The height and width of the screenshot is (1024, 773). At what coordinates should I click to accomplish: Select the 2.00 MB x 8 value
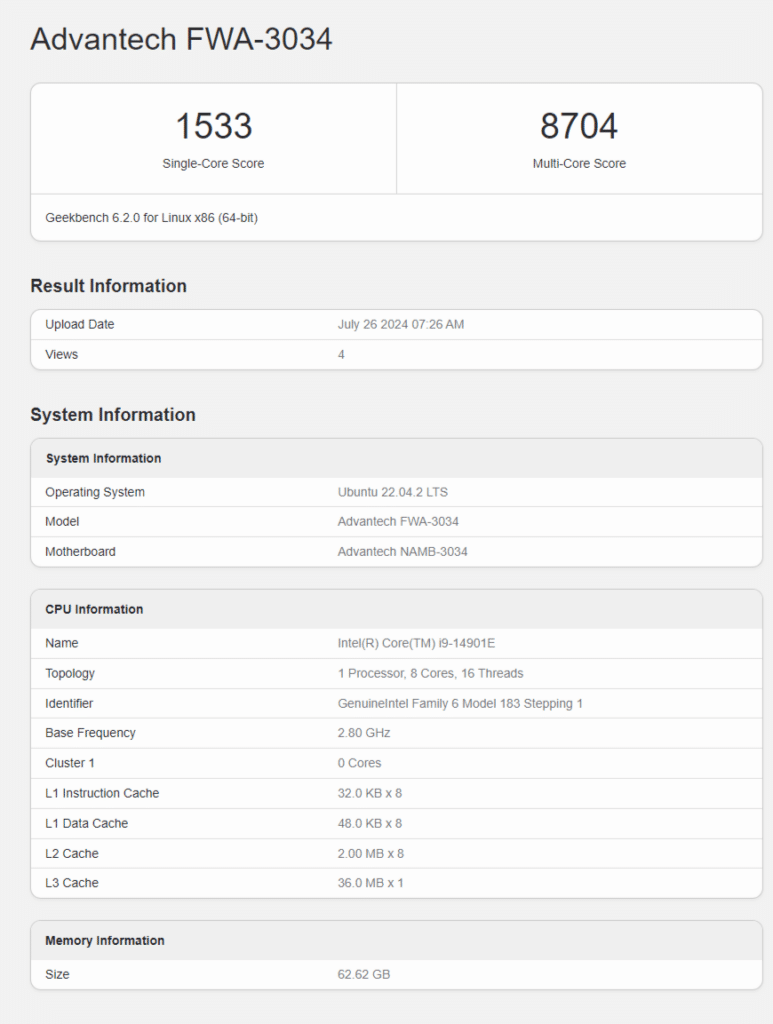tap(371, 853)
